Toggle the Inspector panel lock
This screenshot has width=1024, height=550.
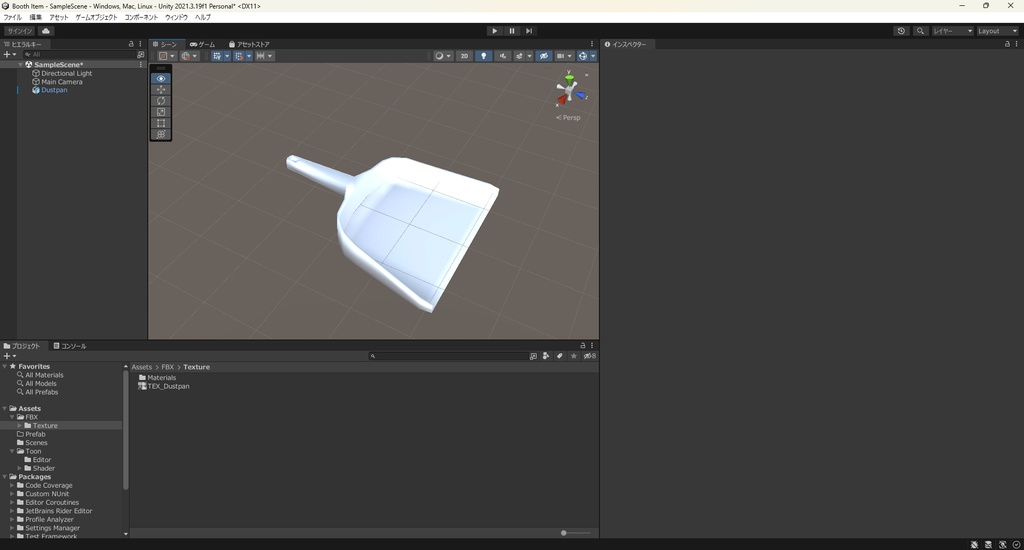1007,44
